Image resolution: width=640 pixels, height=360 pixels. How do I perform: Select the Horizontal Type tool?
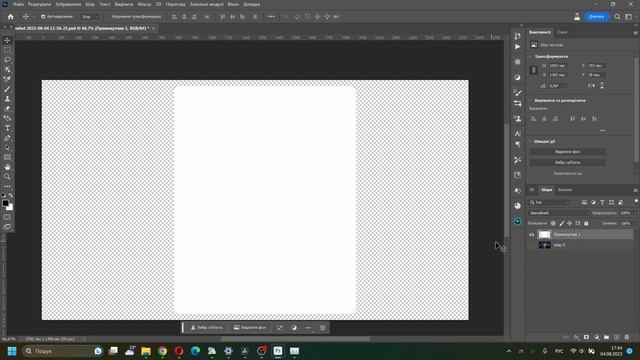click(x=7, y=128)
